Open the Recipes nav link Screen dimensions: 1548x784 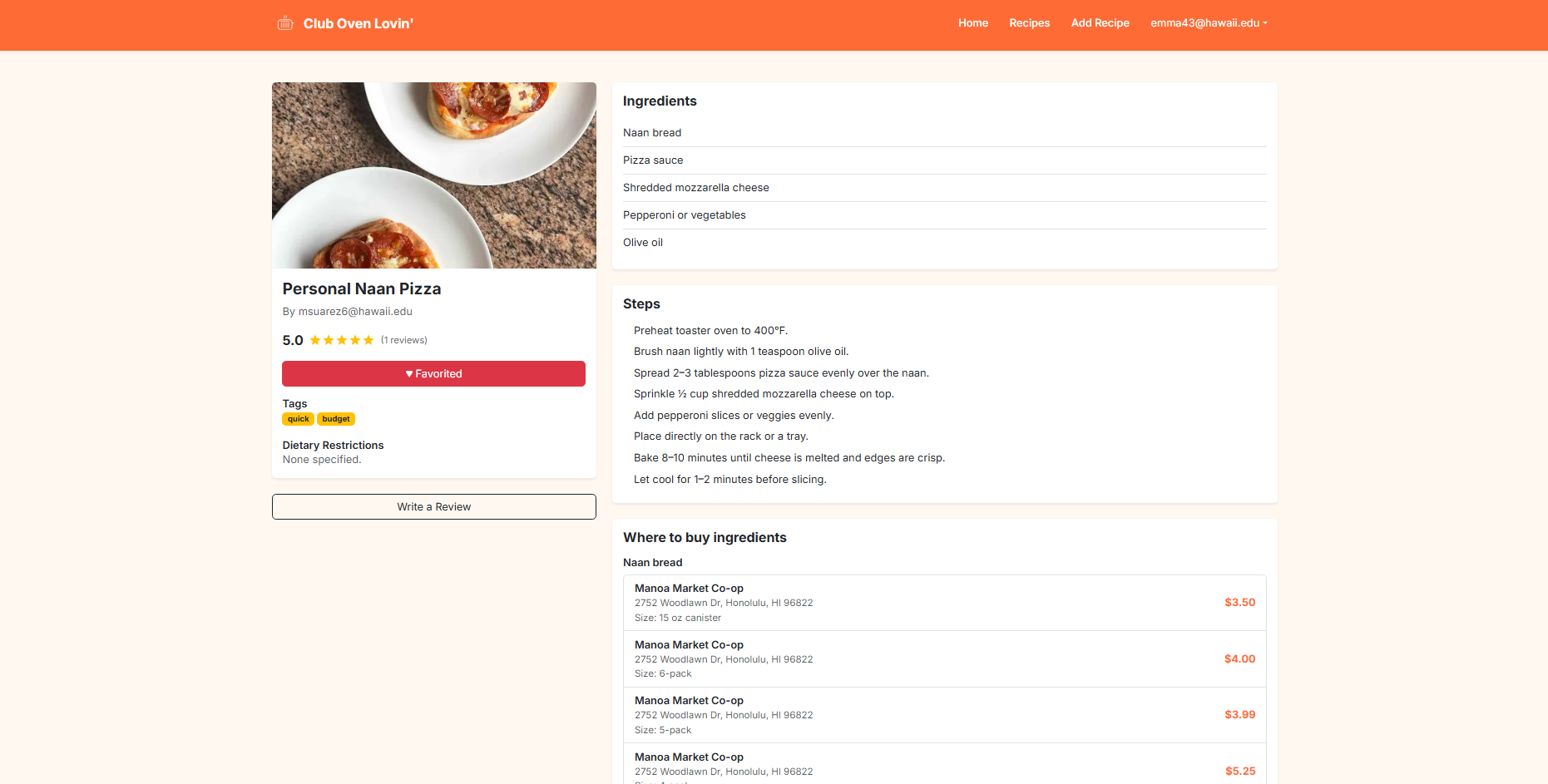pyautogui.click(x=1029, y=23)
